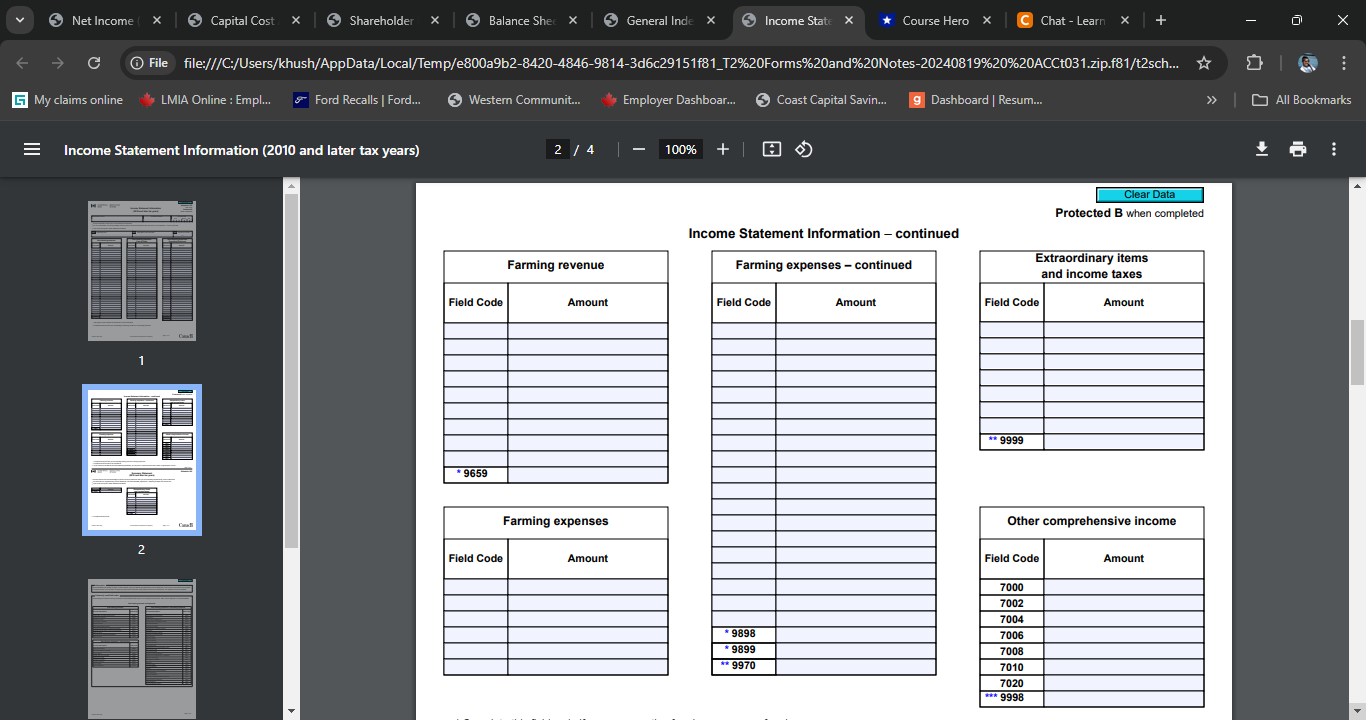Switch to the Balance Sheet tab

click(x=520, y=20)
